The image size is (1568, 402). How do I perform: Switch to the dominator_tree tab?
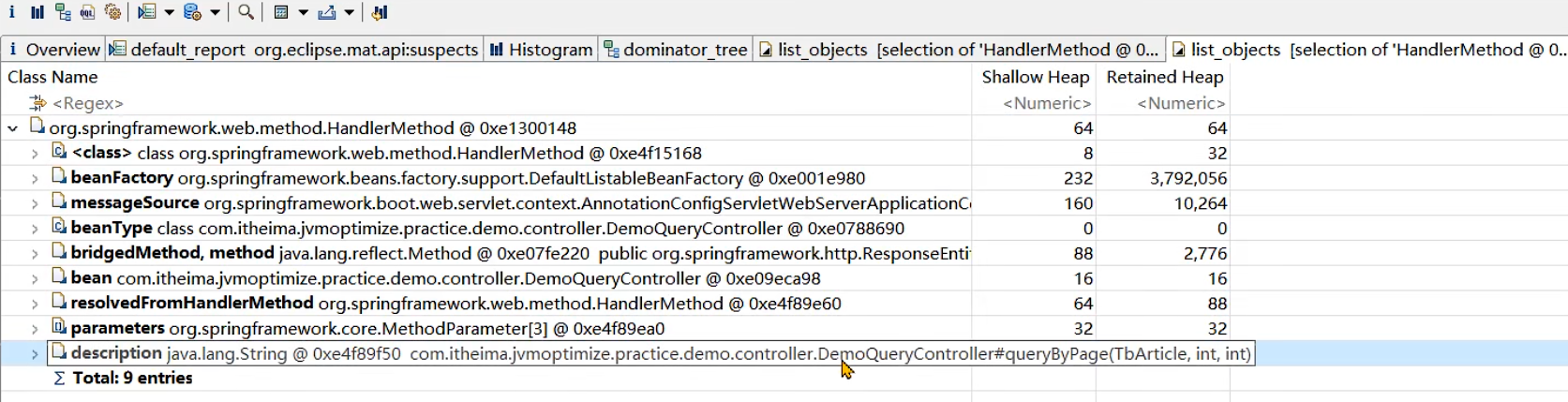pyautogui.click(x=675, y=50)
